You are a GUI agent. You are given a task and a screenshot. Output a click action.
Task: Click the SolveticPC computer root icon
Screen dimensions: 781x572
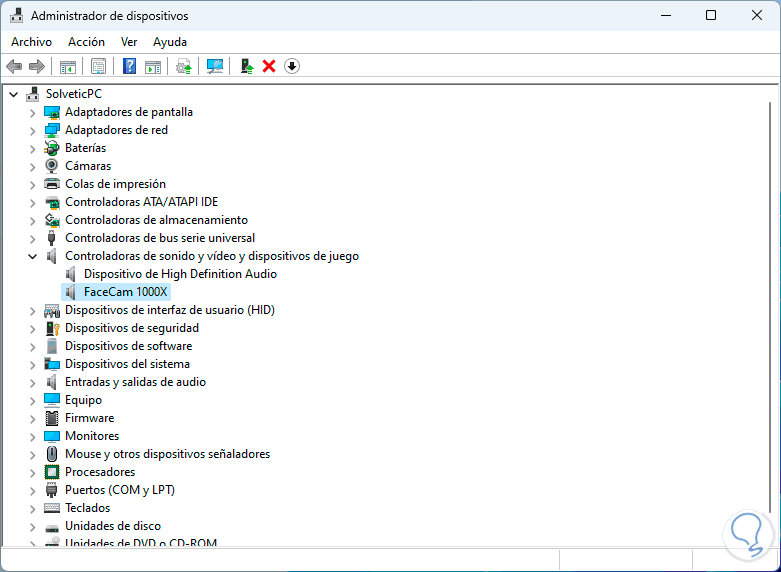33,94
